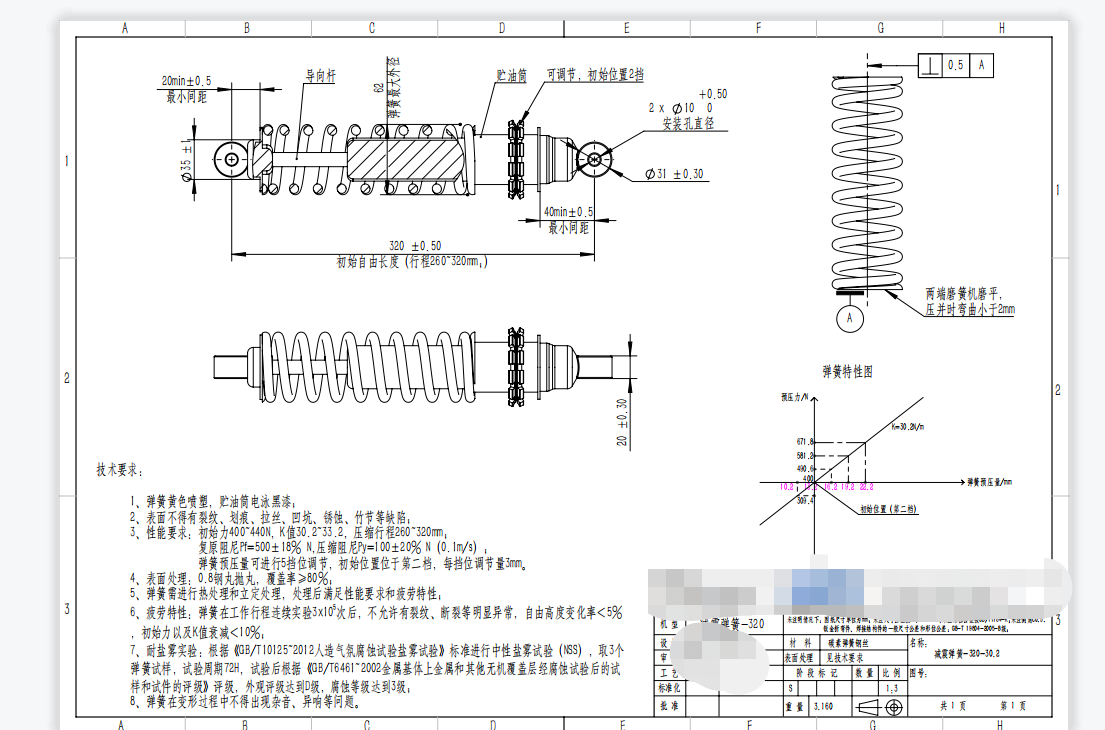The image size is (1105, 730).
Task: Click the 贮油筒 callout label
Action: [x=511, y=75]
